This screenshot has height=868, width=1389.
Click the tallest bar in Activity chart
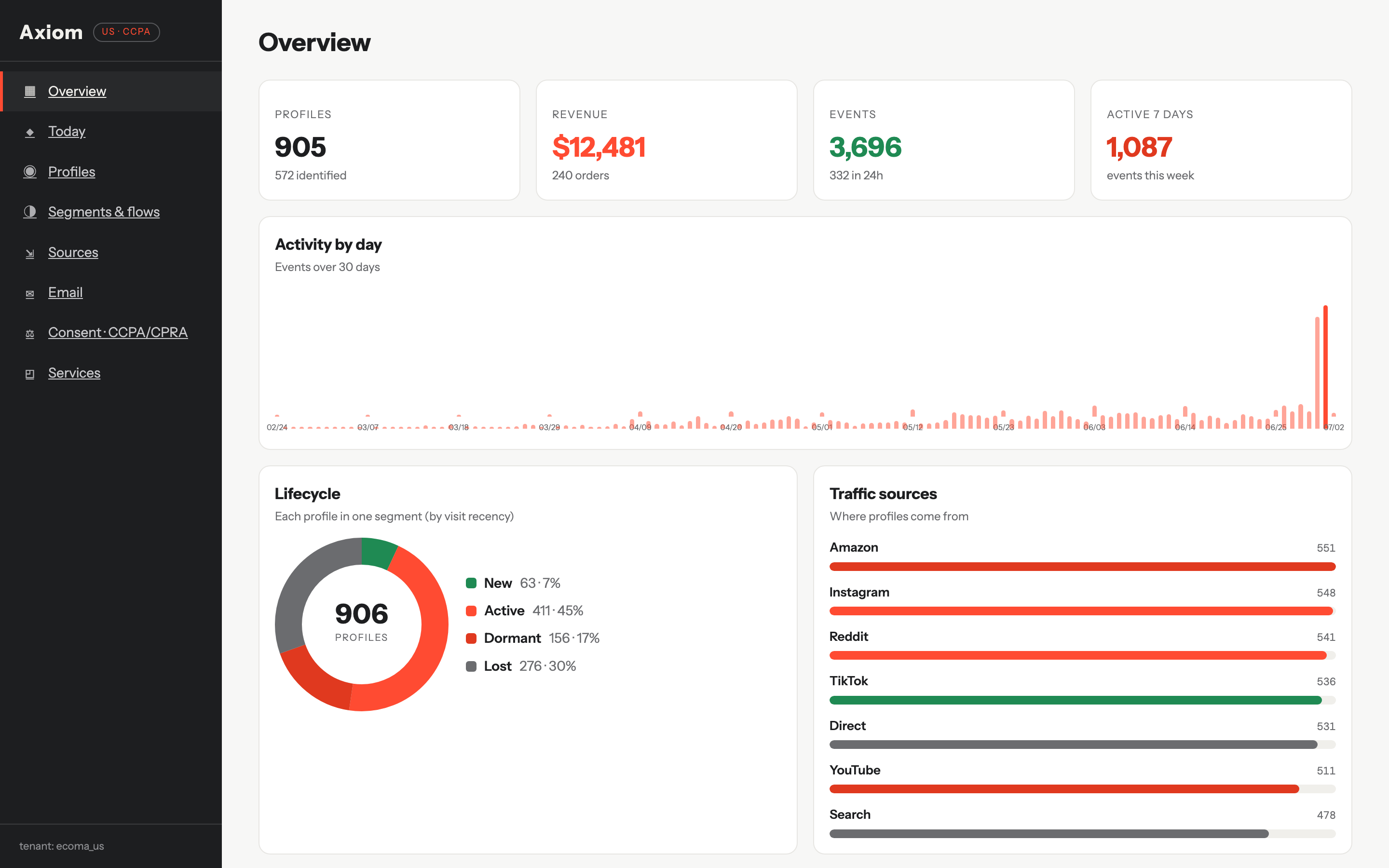tap(1325, 367)
